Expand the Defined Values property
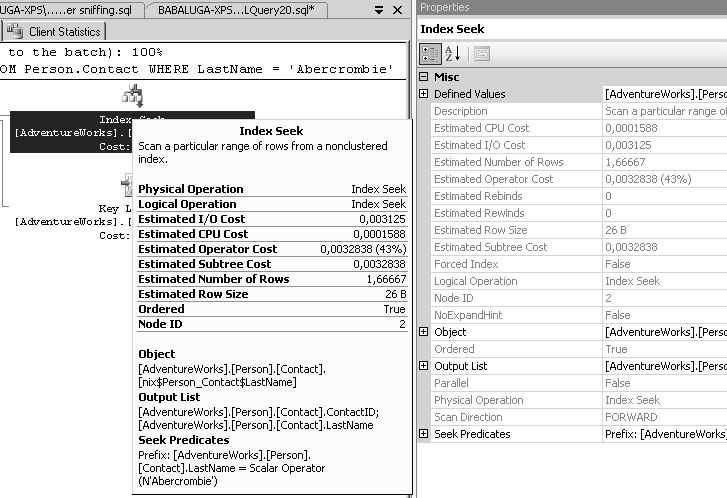The image size is (727, 498). pos(424,94)
